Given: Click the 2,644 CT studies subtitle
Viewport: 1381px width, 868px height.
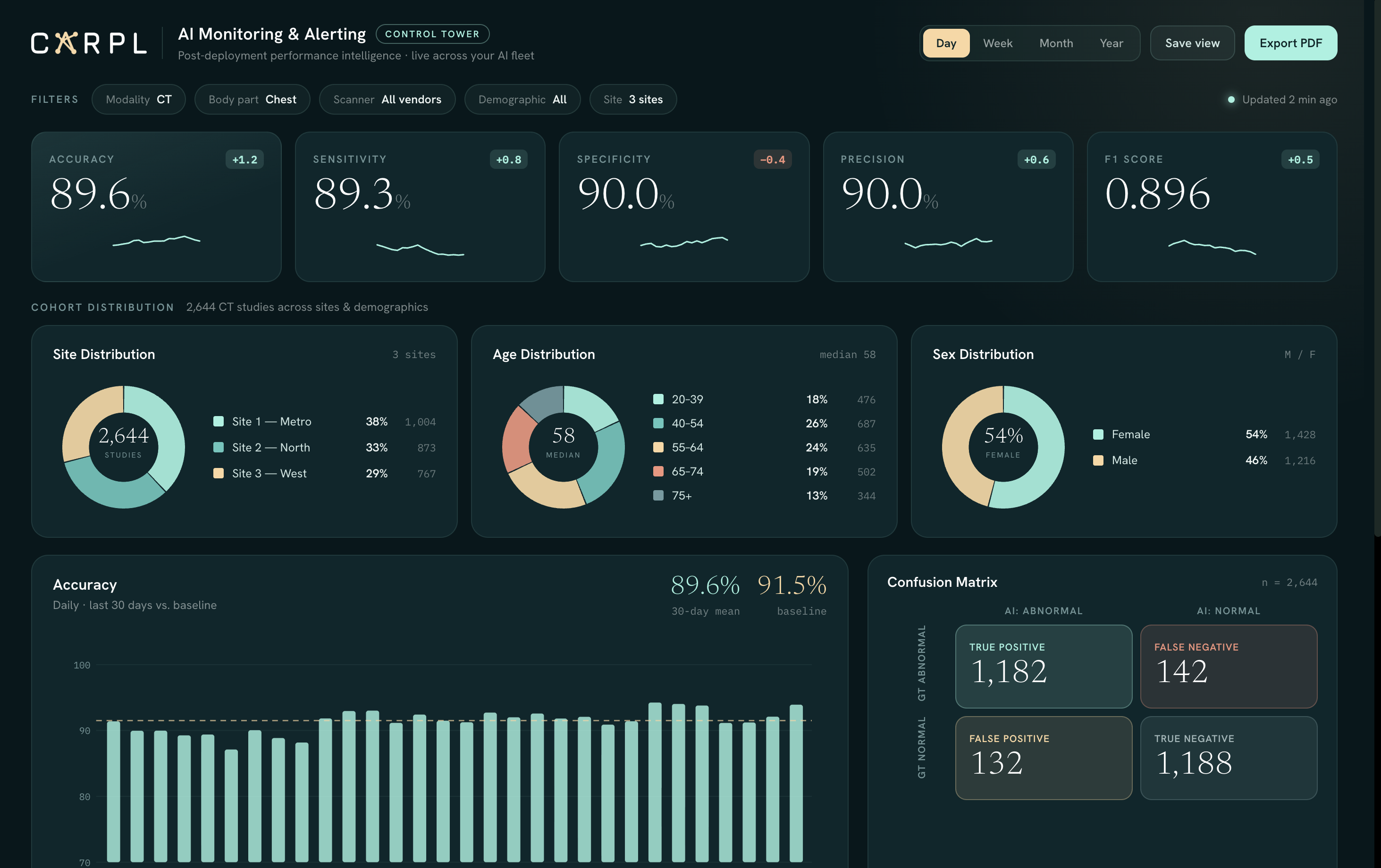Looking at the screenshot, I should tap(307, 307).
